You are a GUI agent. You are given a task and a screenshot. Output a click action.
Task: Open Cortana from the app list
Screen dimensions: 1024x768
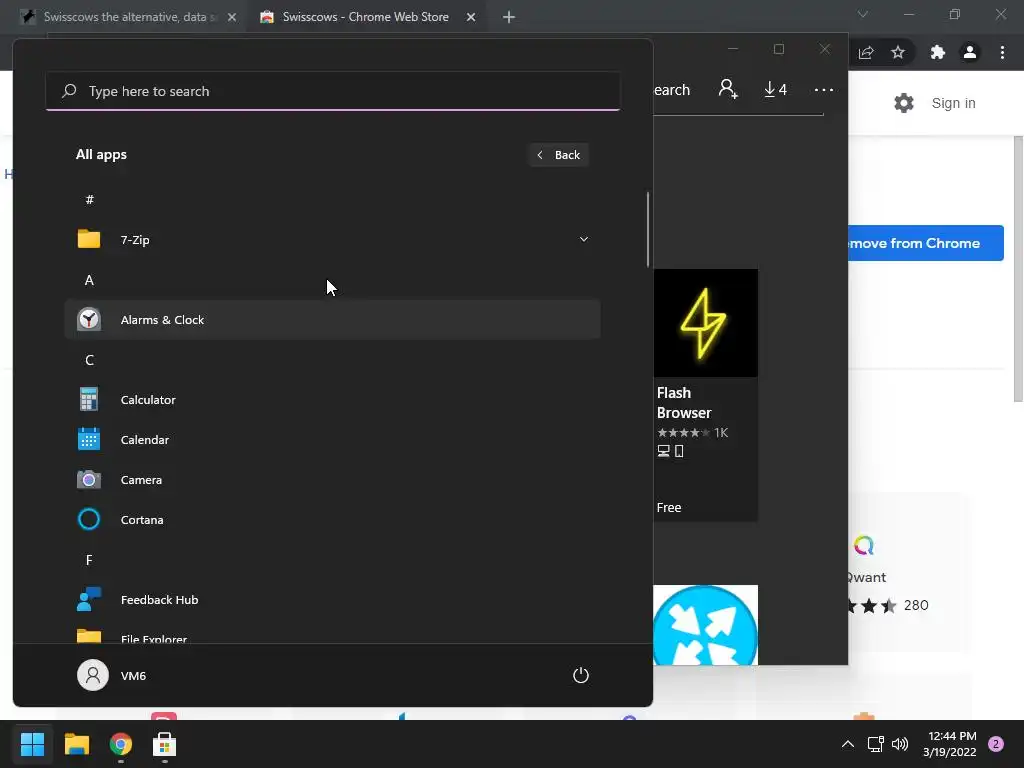tap(332, 520)
